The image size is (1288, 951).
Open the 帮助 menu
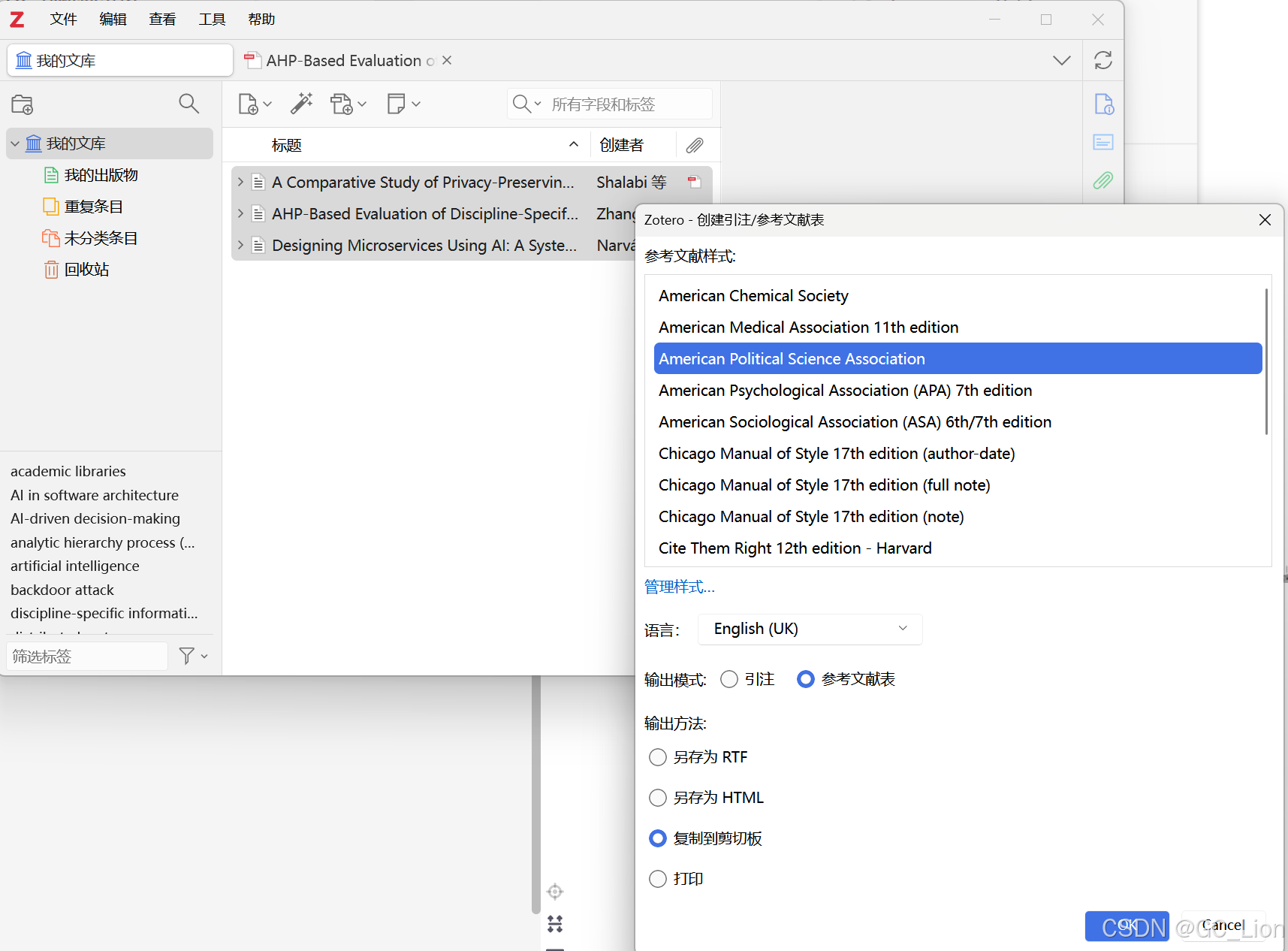[x=261, y=20]
